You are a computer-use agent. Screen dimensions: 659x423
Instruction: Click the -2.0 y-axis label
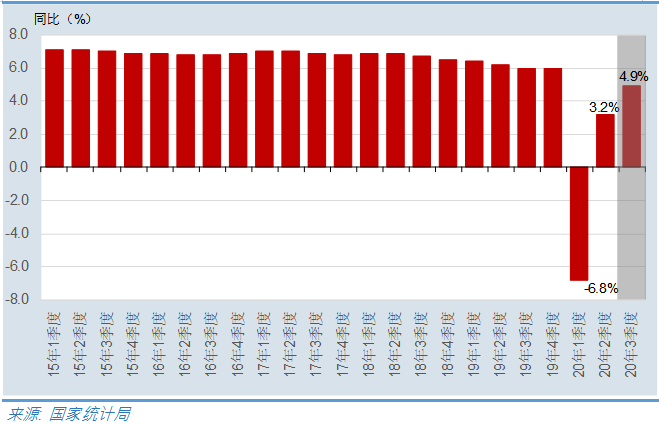pyautogui.click(x=17, y=200)
